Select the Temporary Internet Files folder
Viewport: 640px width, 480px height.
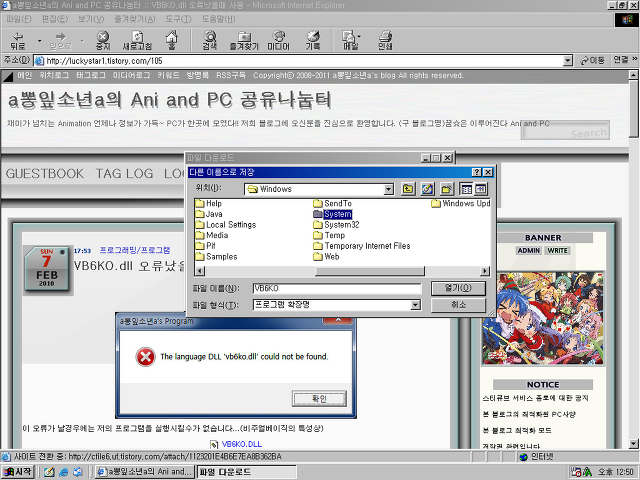pyautogui.click(x=362, y=246)
